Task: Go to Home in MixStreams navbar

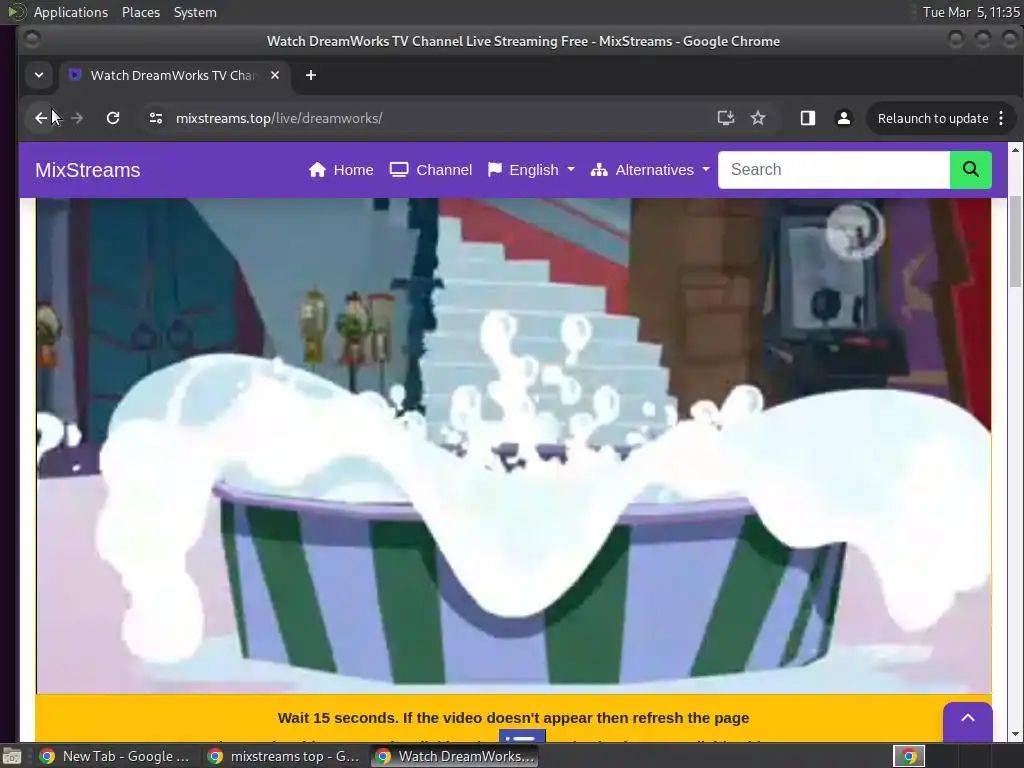Action: pos(341,170)
